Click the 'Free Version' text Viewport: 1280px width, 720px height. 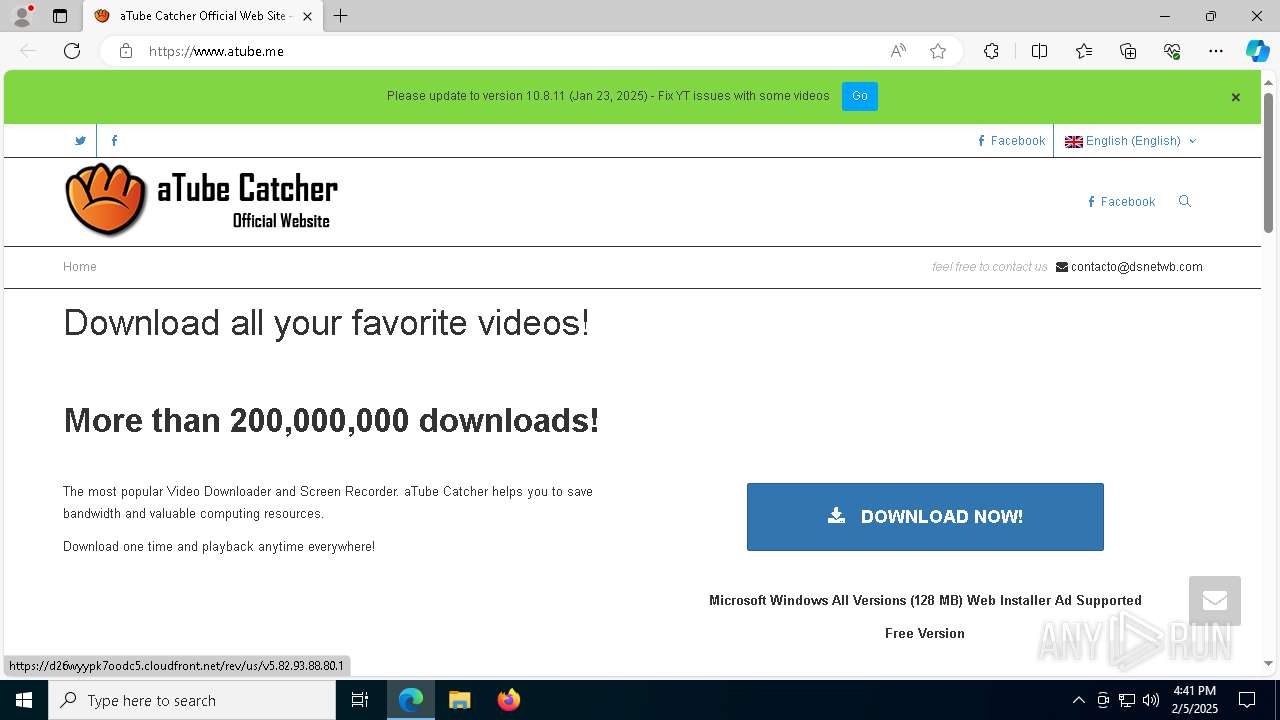925,634
